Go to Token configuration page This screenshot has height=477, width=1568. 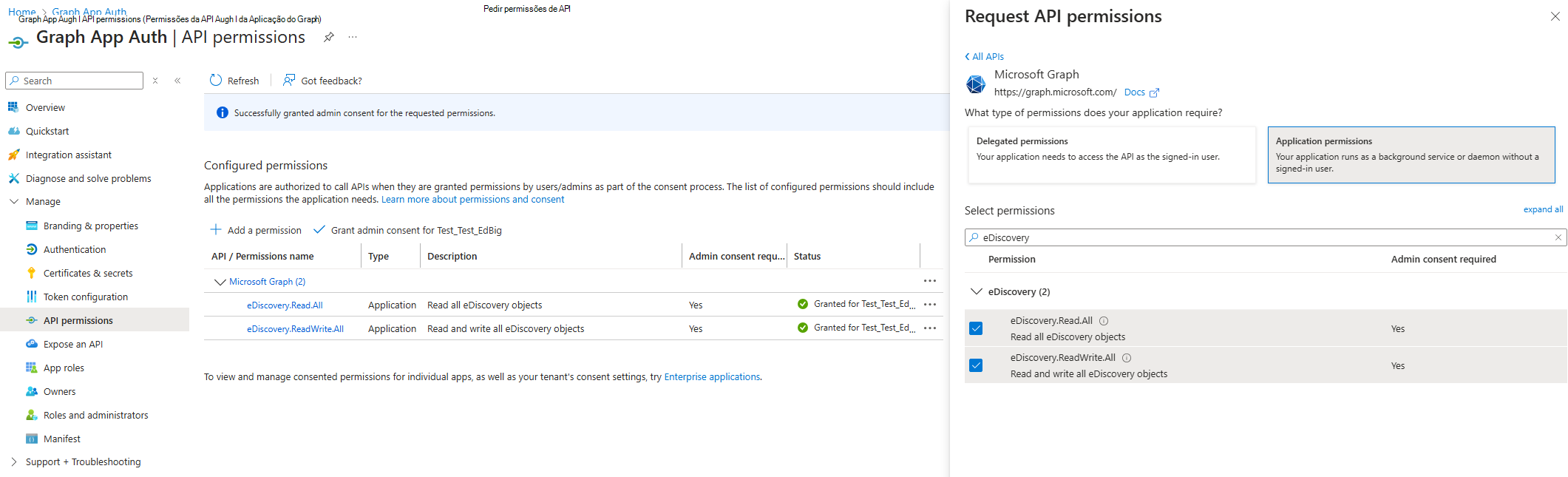pyautogui.click(x=86, y=297)
